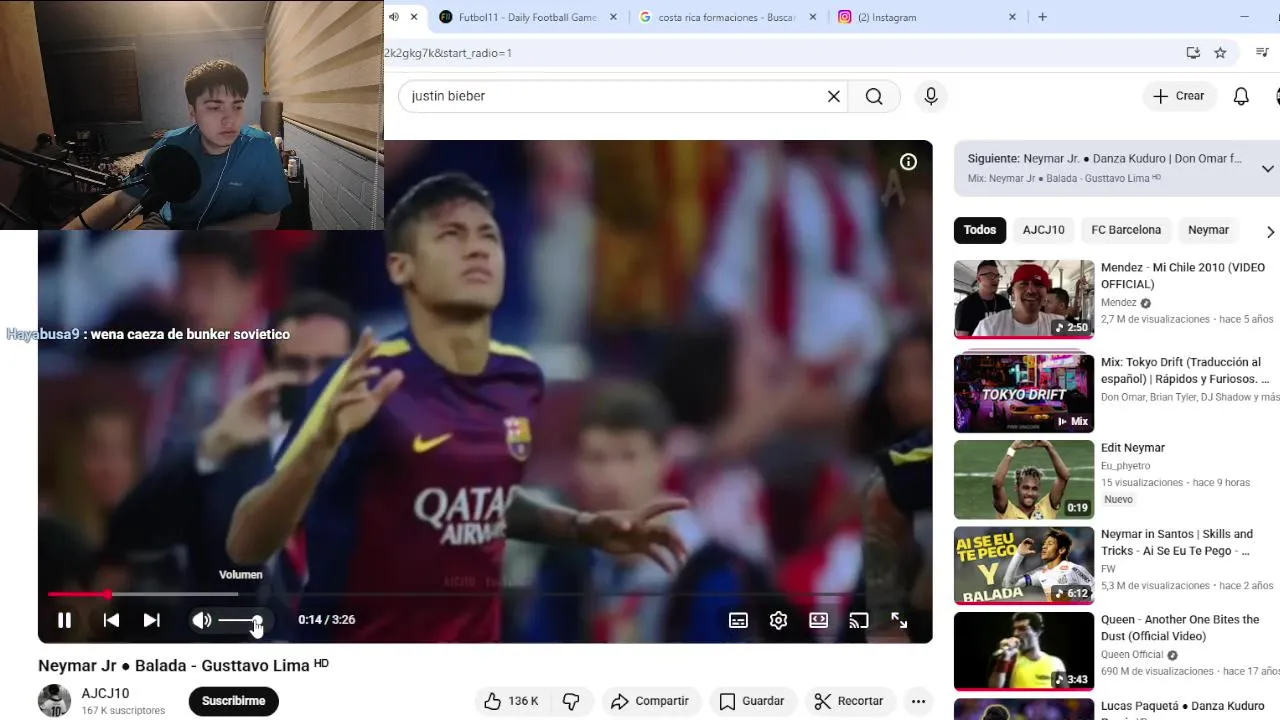Open the media control icon in toolbar

1262,53
